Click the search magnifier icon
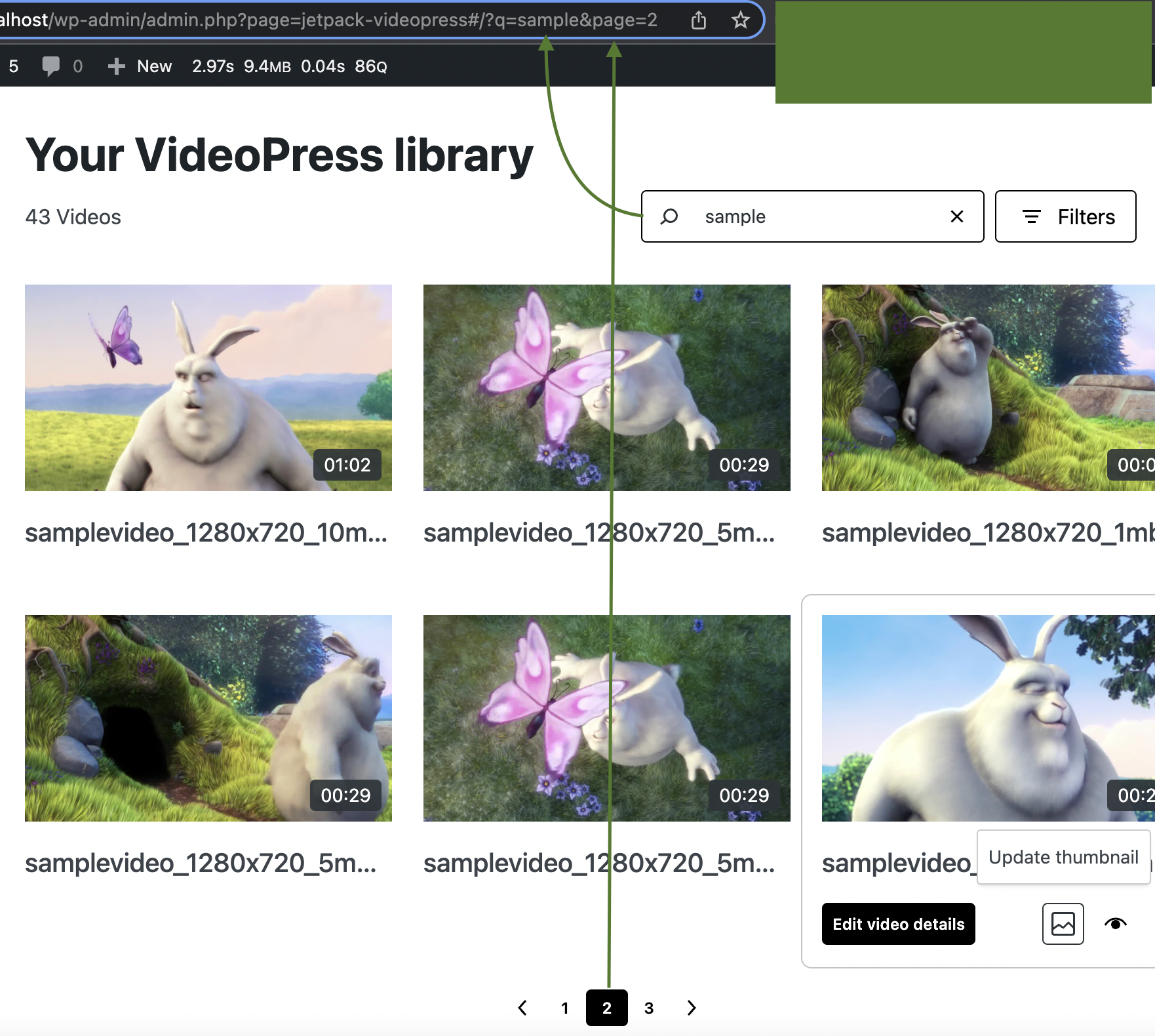This screenshot has height=1036, width=1155. (669, 216)
